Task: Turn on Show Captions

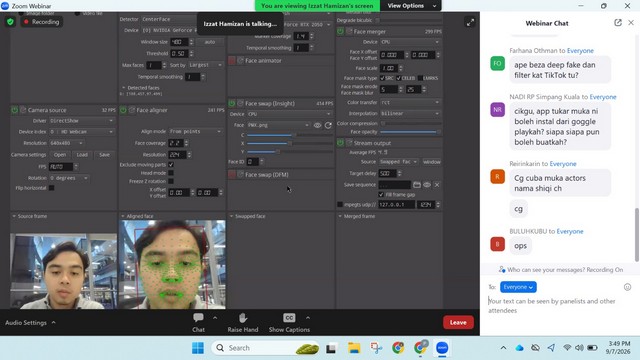Action: (289, 318)
